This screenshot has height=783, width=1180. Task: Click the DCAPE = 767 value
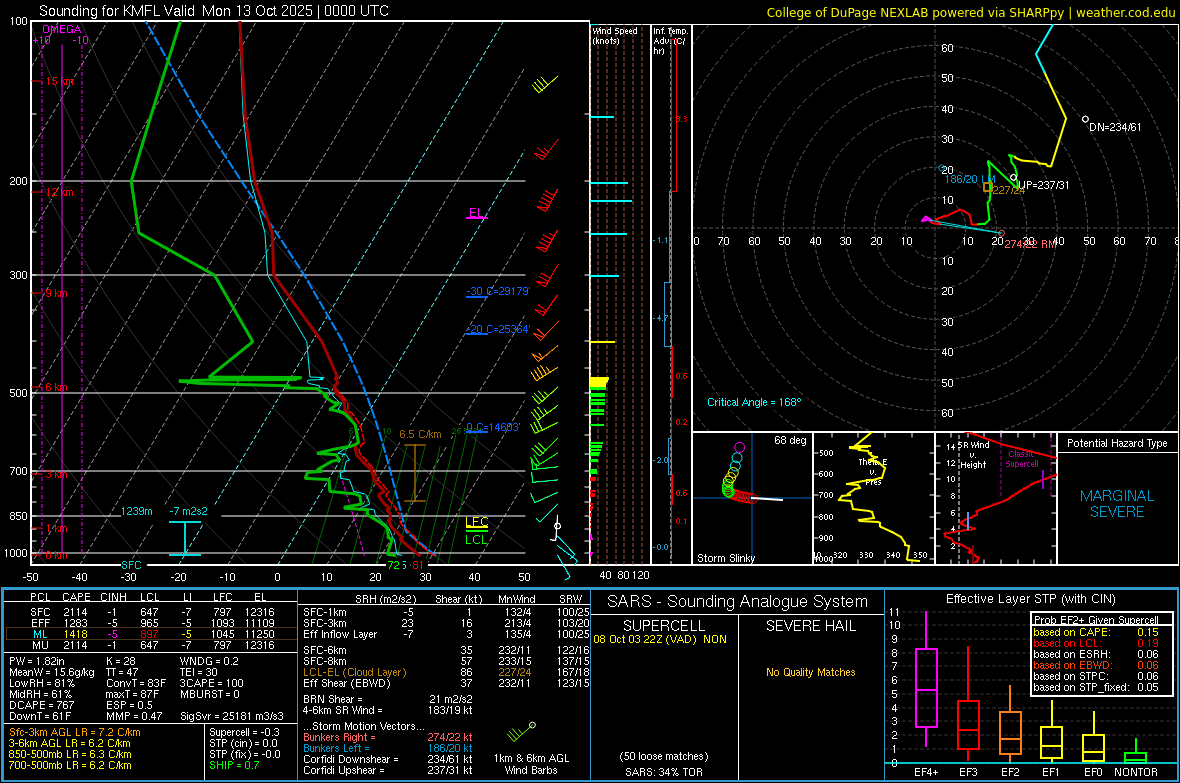click(41, 705)
